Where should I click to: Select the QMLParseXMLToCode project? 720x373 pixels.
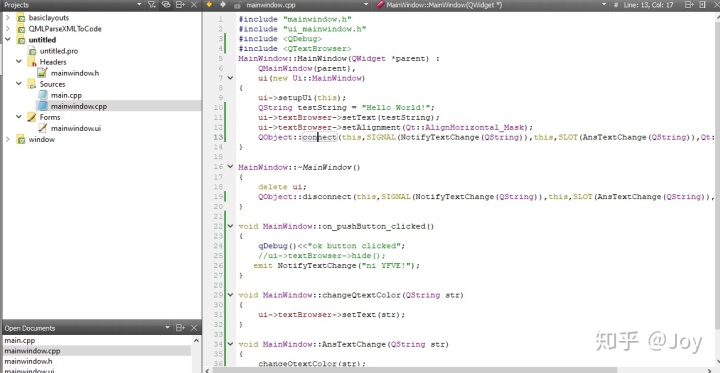tap(65, 28)
